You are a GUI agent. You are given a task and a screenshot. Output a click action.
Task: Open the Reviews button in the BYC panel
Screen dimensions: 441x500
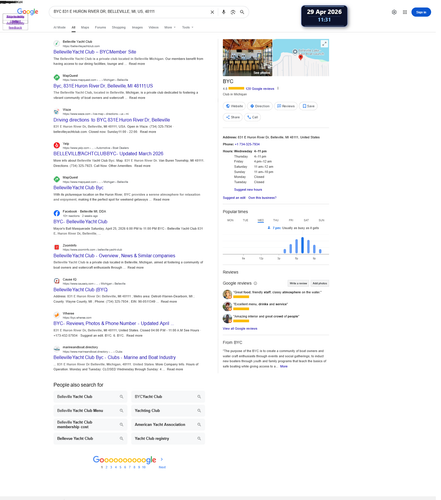tap(286, 106)
